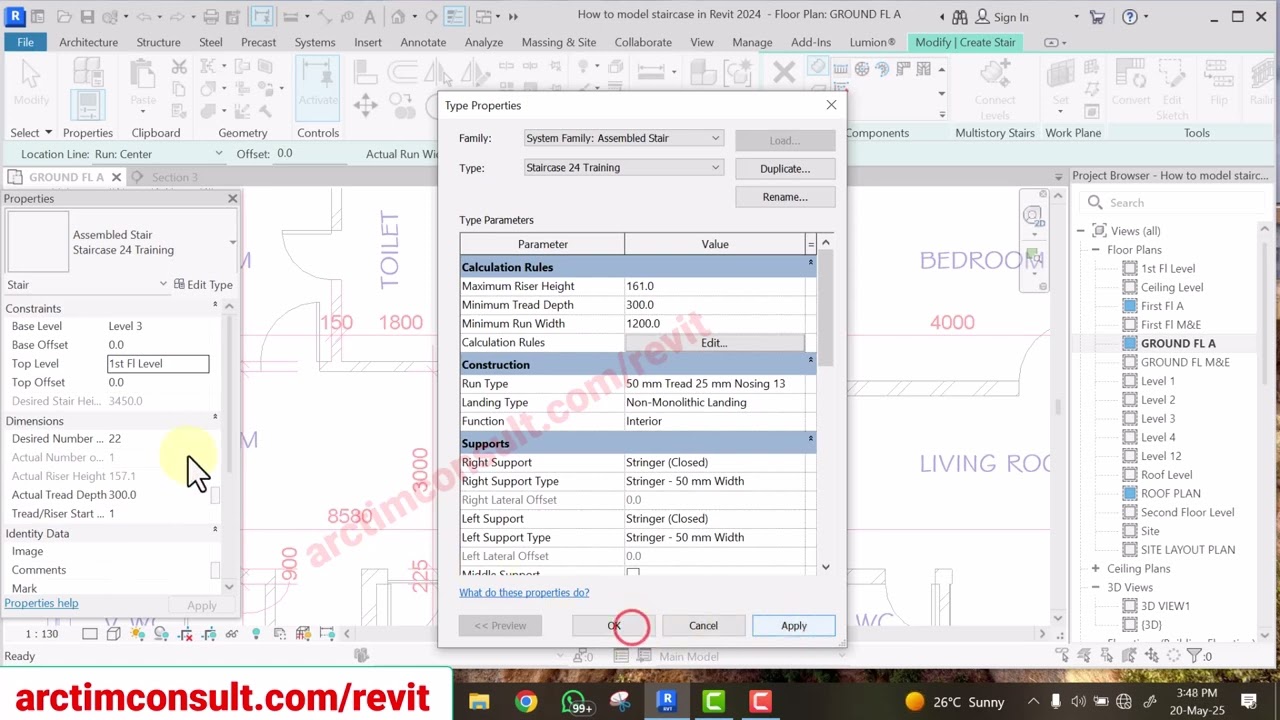Screen dimensions: 1280x720
Task: Toggle the Middle Support checkbox
Action: click(633, 574)
